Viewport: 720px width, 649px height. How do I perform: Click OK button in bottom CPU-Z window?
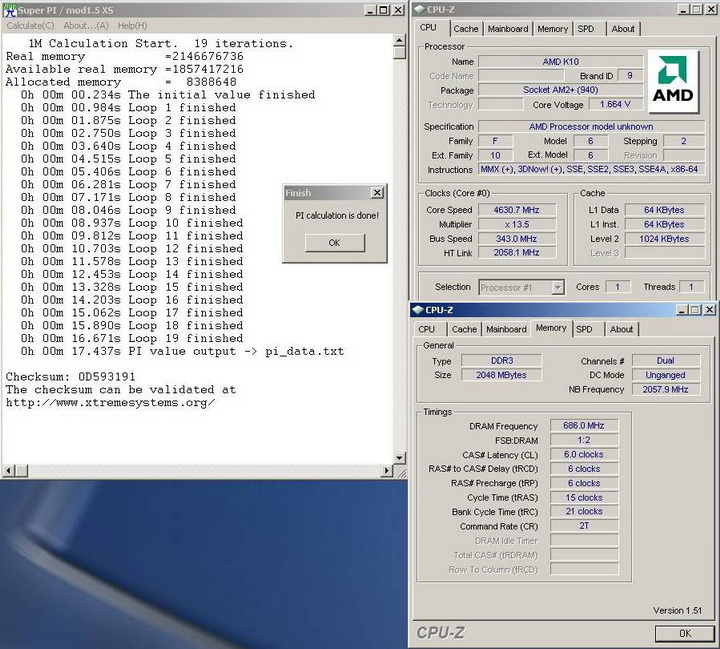(x=684, y=633)
